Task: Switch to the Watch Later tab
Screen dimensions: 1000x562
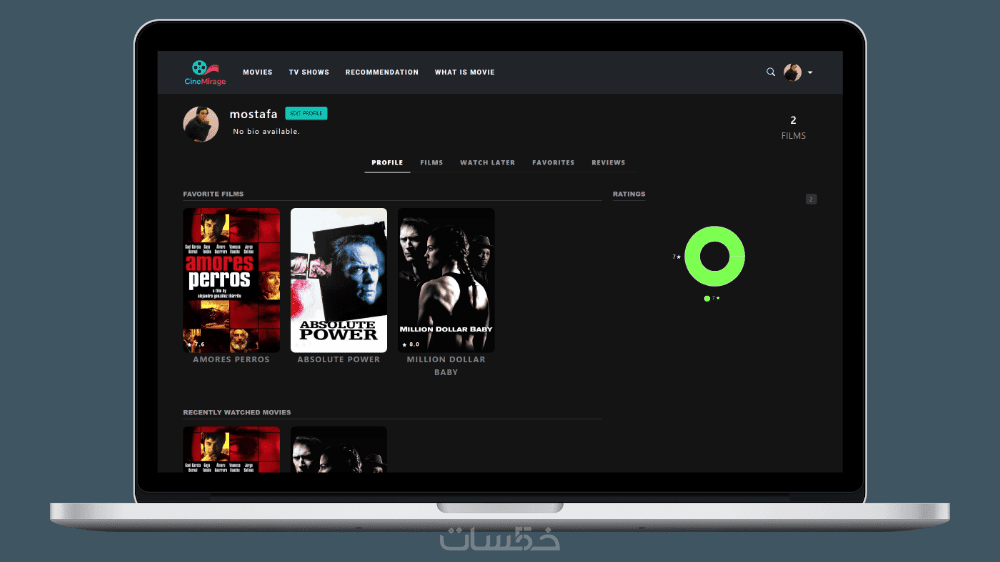Action: coord(487,163)
